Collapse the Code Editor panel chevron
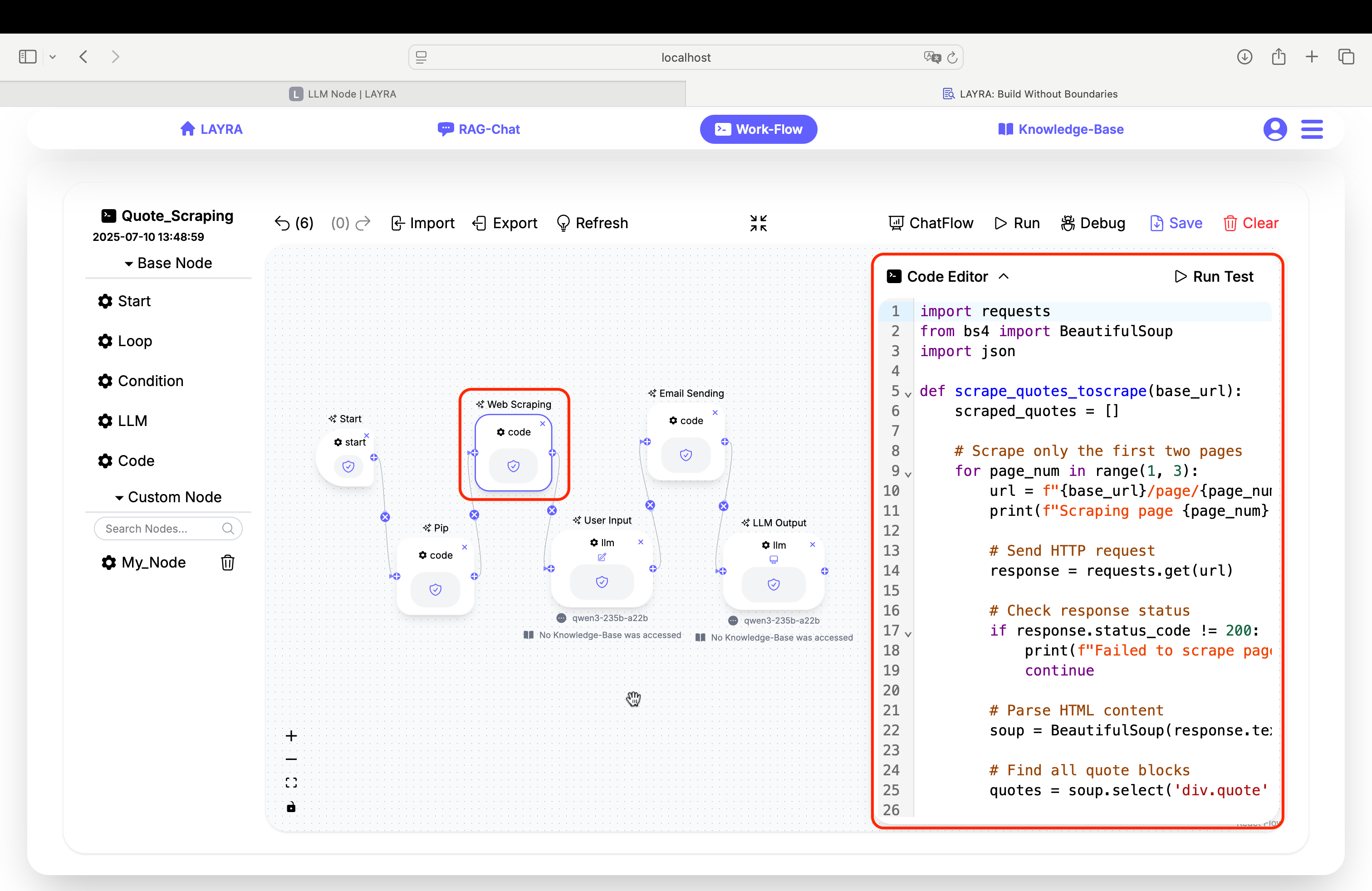Viewport: 1372px width, 891px height. click(1004, 276)
